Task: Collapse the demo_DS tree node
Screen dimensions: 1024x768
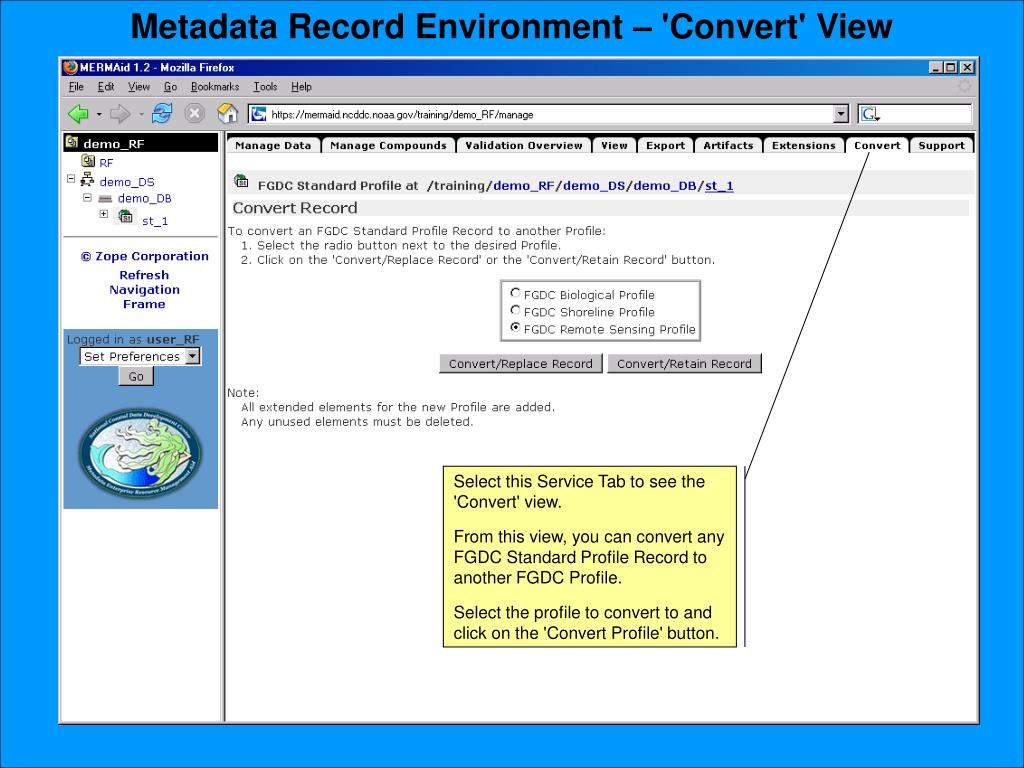Action: point(71,178)
